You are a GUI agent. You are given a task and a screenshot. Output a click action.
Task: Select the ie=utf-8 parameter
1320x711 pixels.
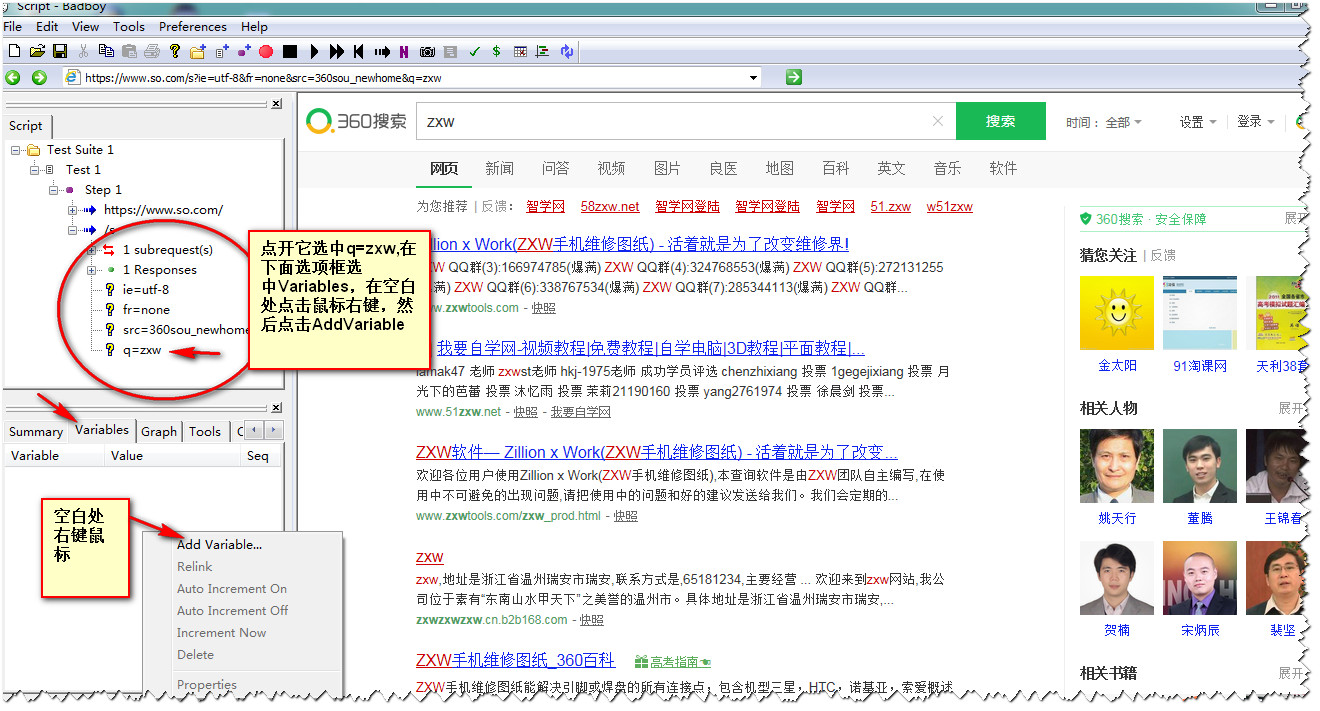coord(146,290)
